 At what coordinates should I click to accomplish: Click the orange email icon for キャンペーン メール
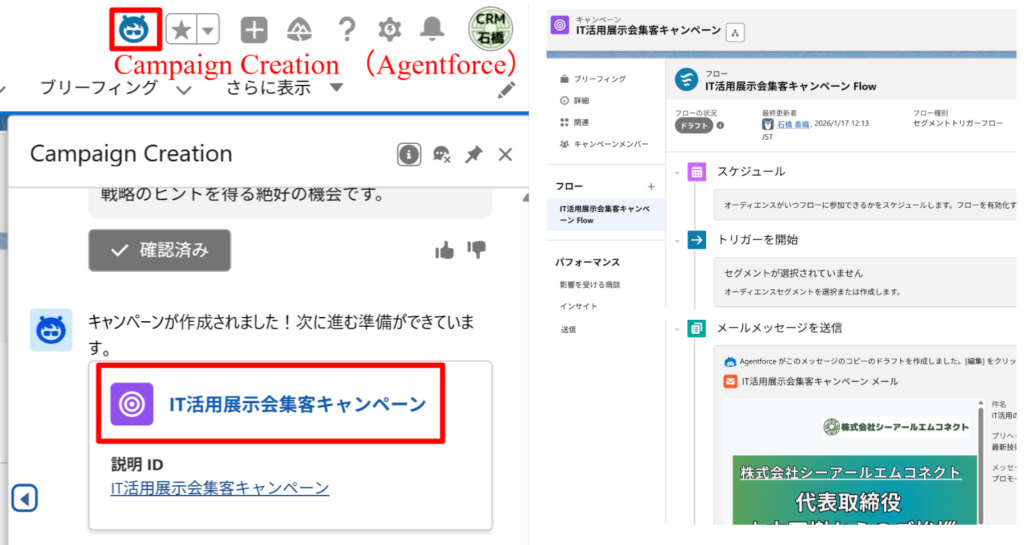pyautogui.click(x=730, y=381)
